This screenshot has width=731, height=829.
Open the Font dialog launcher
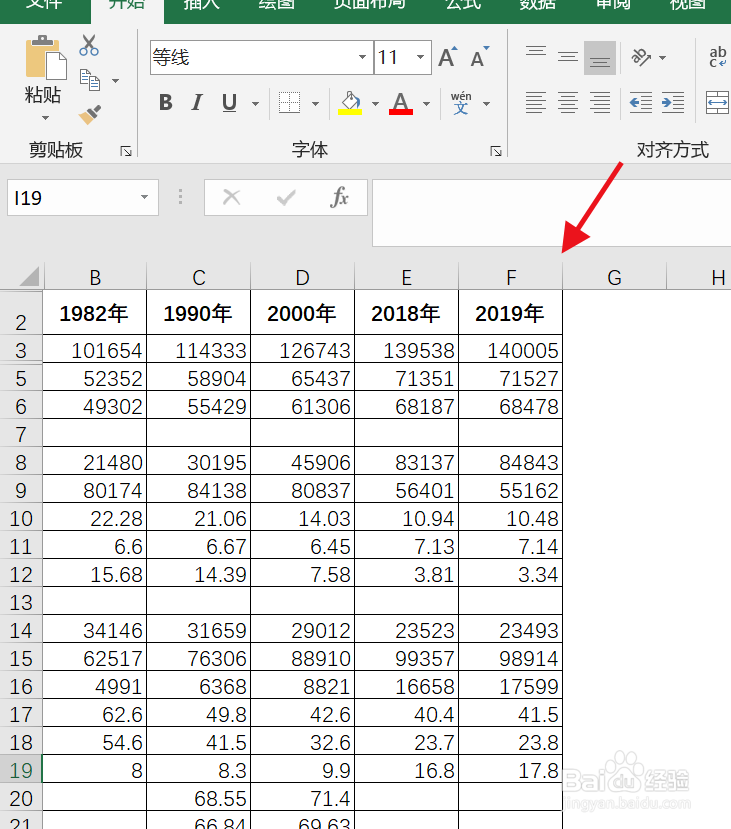tap(496, 151)
